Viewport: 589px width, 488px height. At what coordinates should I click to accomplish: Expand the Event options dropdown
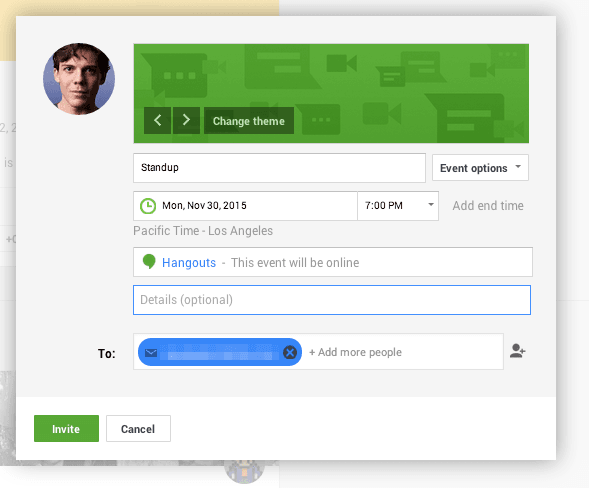coord(480,168)
